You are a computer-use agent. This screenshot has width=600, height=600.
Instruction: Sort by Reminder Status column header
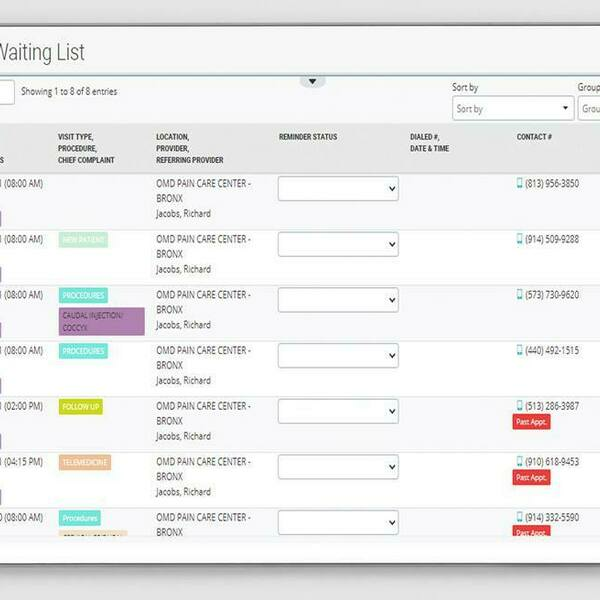pyautogui.click(x=308, y=137)
